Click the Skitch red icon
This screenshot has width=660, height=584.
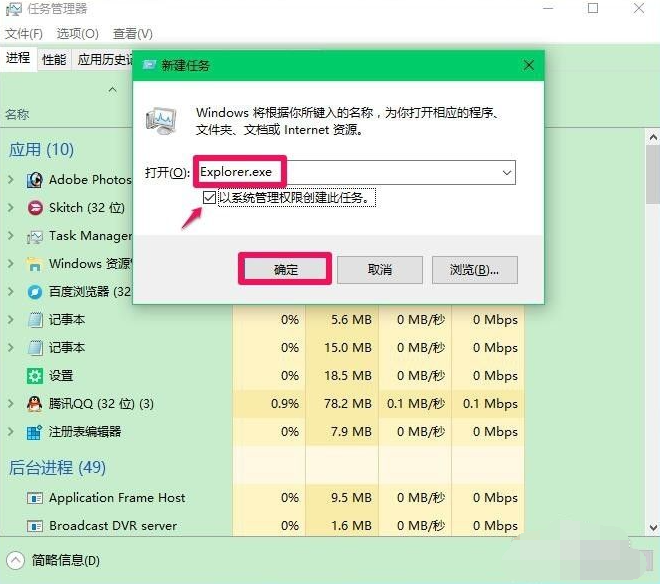coord(35,208)
